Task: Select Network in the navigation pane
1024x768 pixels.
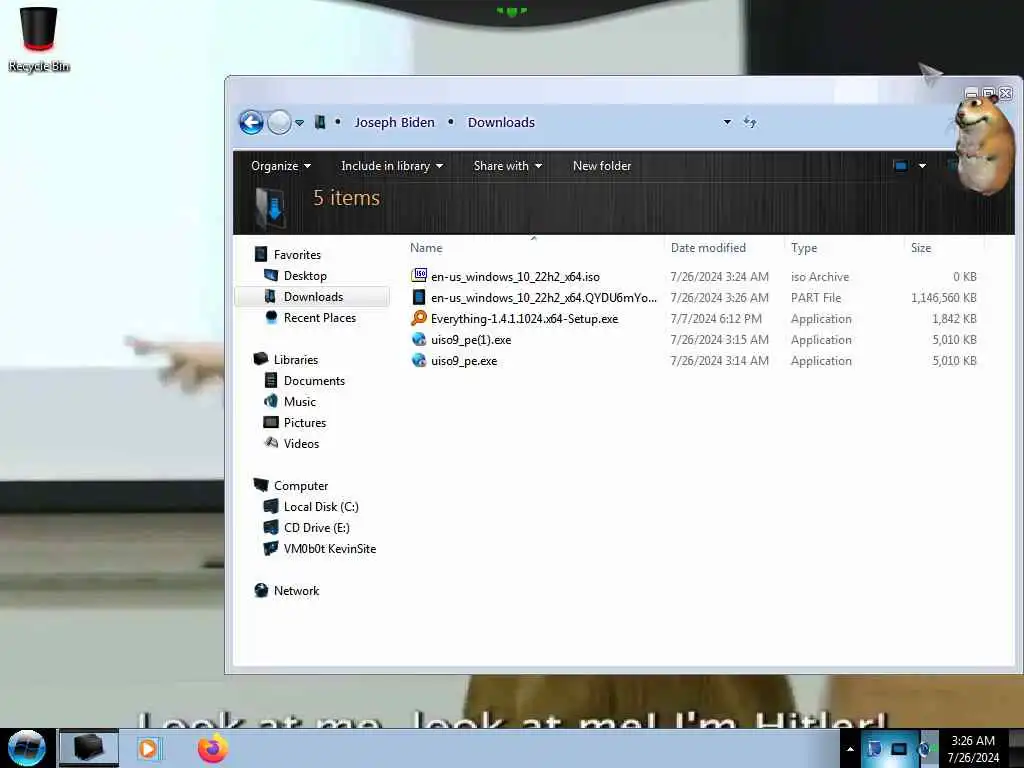Action: click(296, 590)
